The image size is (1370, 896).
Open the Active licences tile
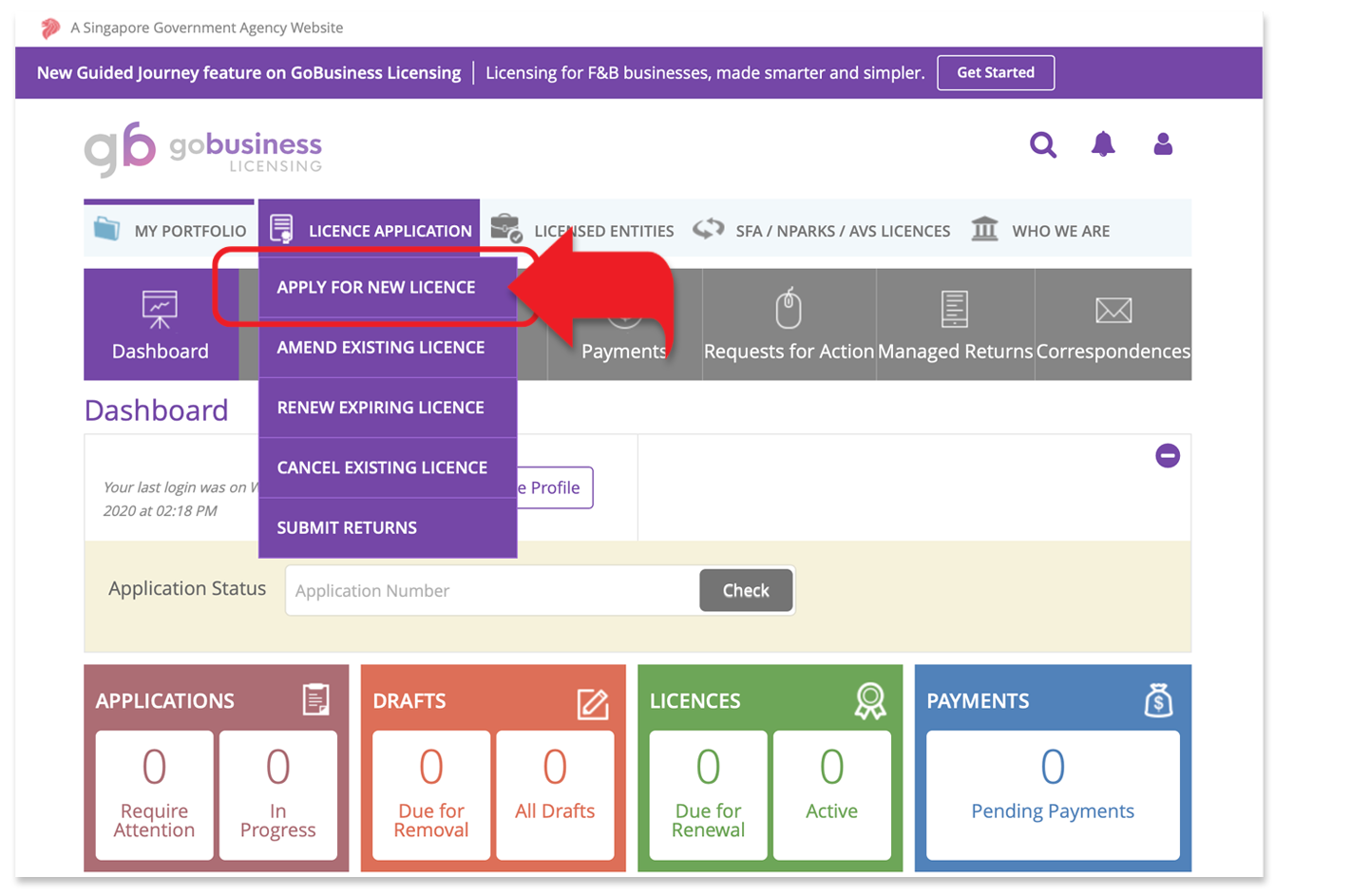[832, 795]
